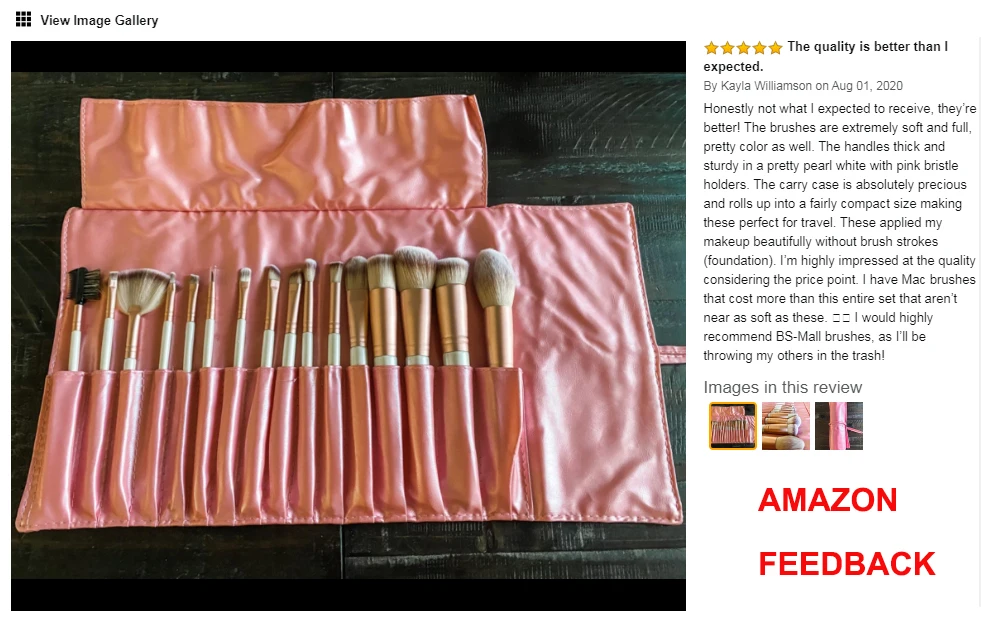Click the review title about quality
Screen dimensions: 981x619
(x=826, y=56)
